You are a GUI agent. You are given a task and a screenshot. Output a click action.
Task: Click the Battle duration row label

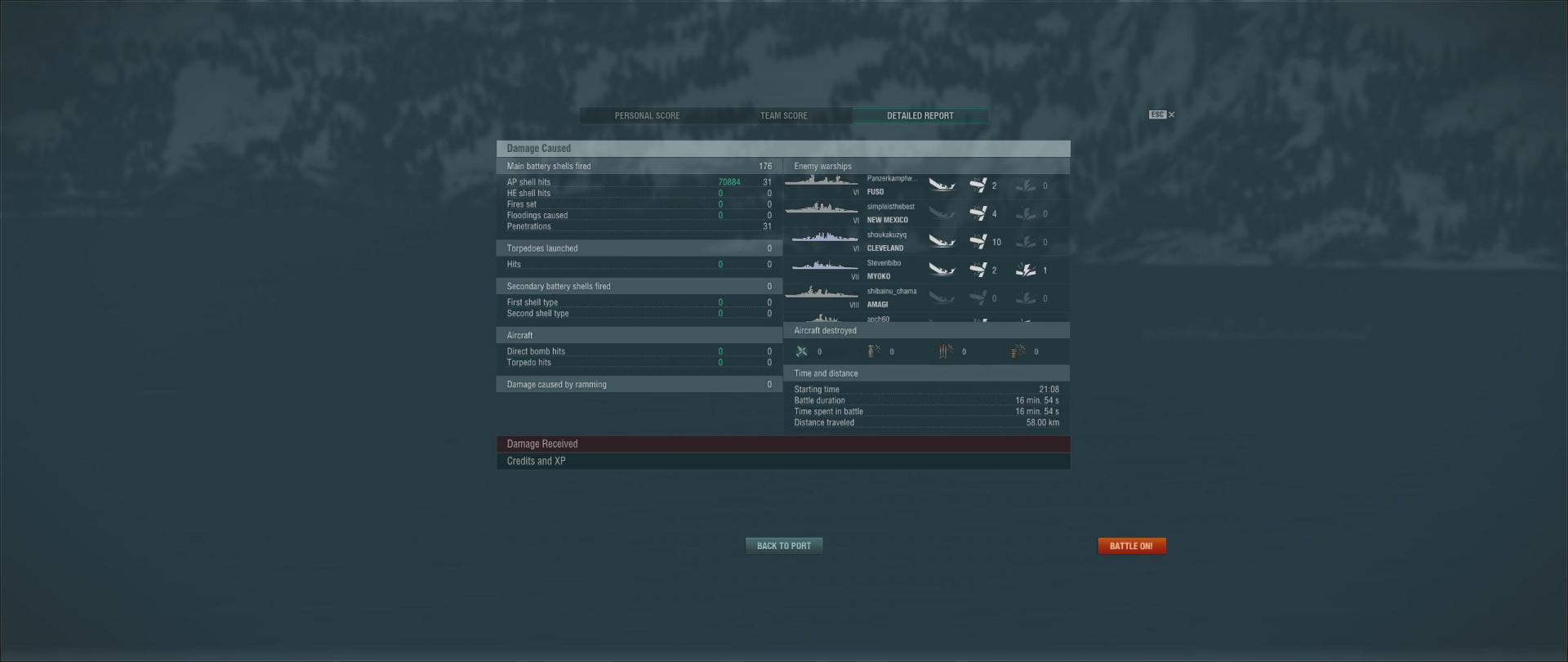point(819,400)
